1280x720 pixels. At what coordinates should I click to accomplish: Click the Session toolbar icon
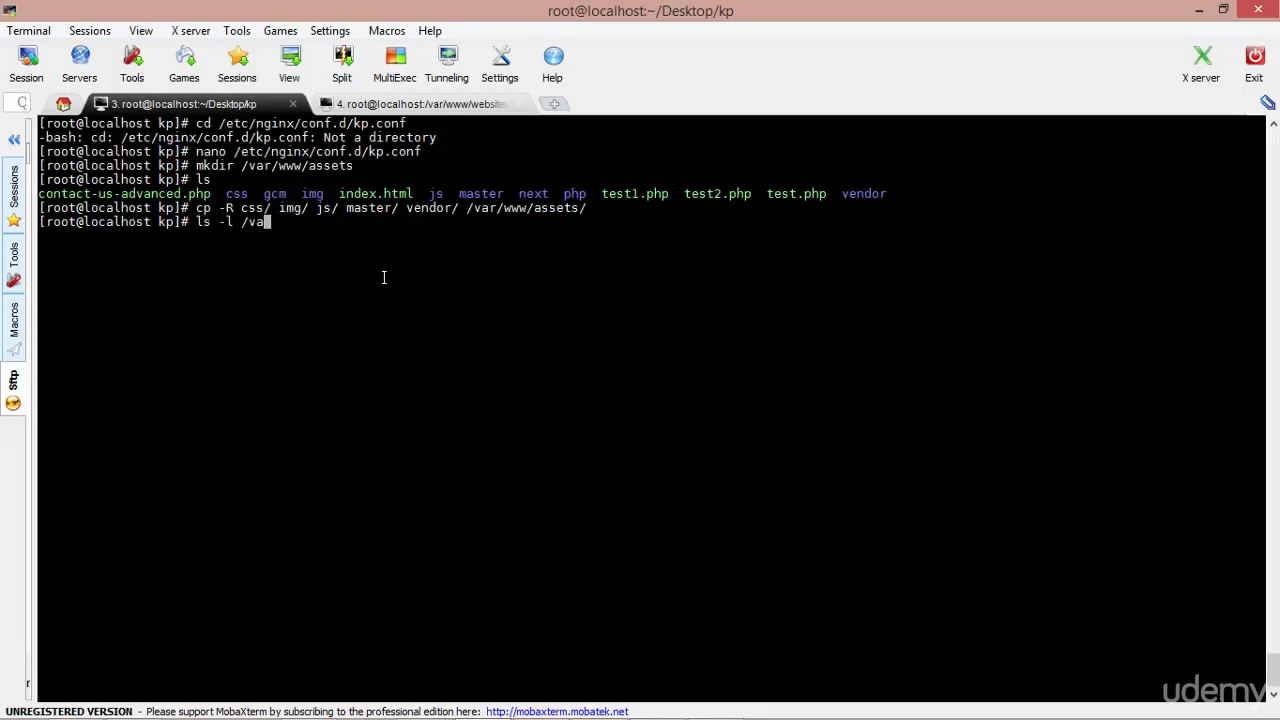tap(27, 64)
